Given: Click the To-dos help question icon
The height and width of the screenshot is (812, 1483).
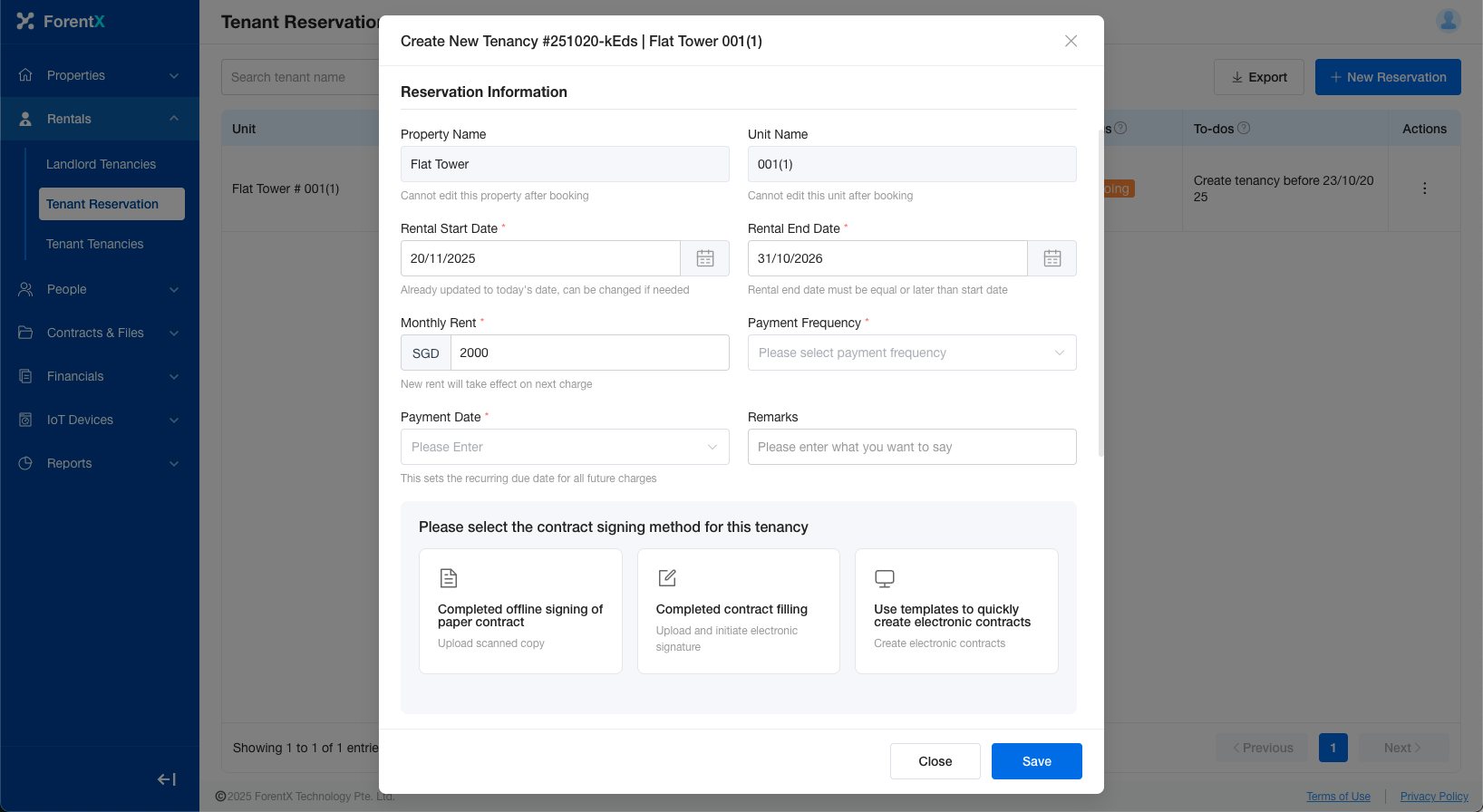Looking at the screenshot, I should 1244,129.
